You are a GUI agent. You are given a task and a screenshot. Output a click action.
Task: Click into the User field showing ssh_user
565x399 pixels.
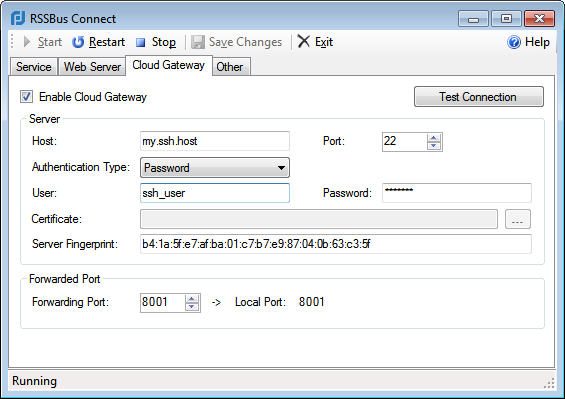(215, 193)
